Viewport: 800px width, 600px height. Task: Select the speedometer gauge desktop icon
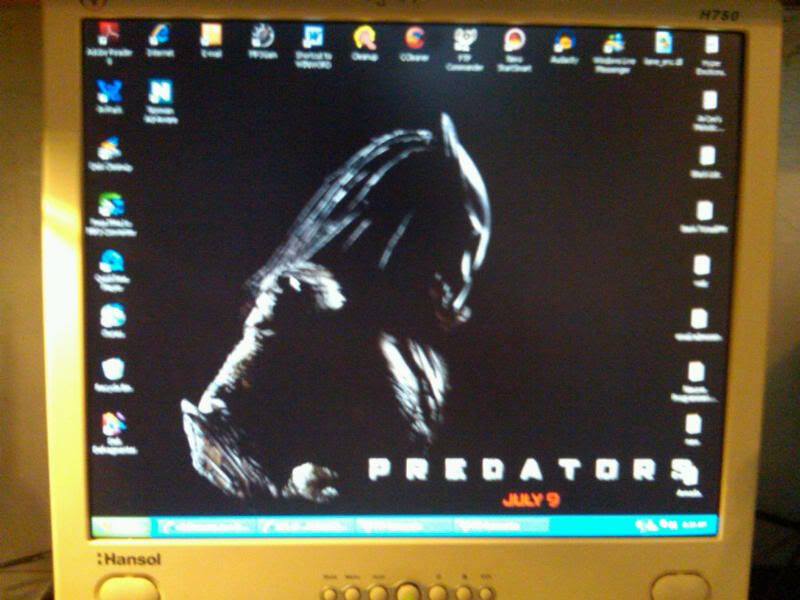[263, 42]
